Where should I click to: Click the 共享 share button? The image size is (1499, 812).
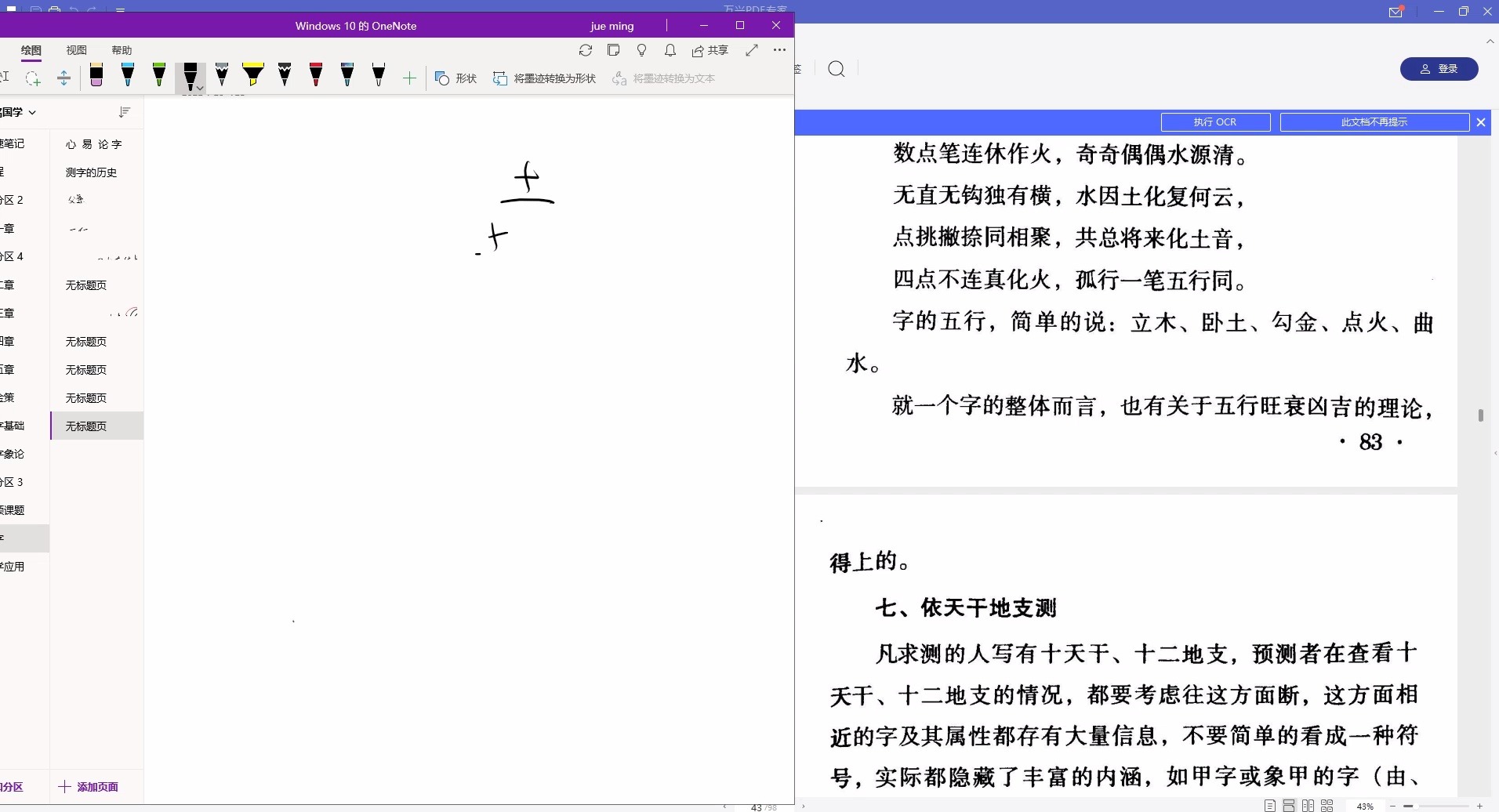pos(710,50)
